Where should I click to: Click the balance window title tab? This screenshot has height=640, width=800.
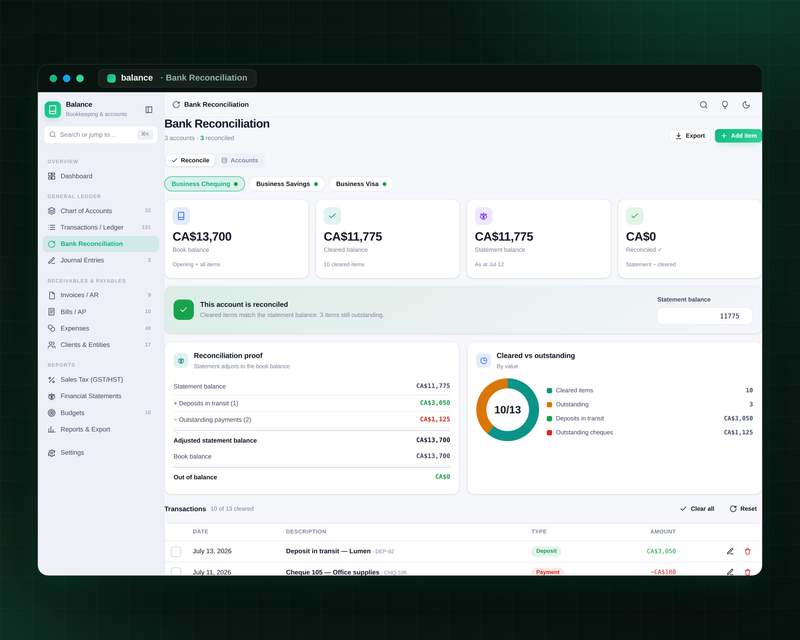(x=177, y=78)
